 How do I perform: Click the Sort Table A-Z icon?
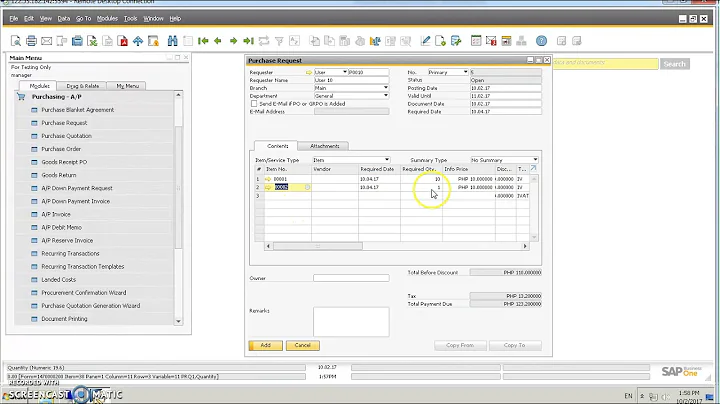pyautogui.click(x=294, y=41)
